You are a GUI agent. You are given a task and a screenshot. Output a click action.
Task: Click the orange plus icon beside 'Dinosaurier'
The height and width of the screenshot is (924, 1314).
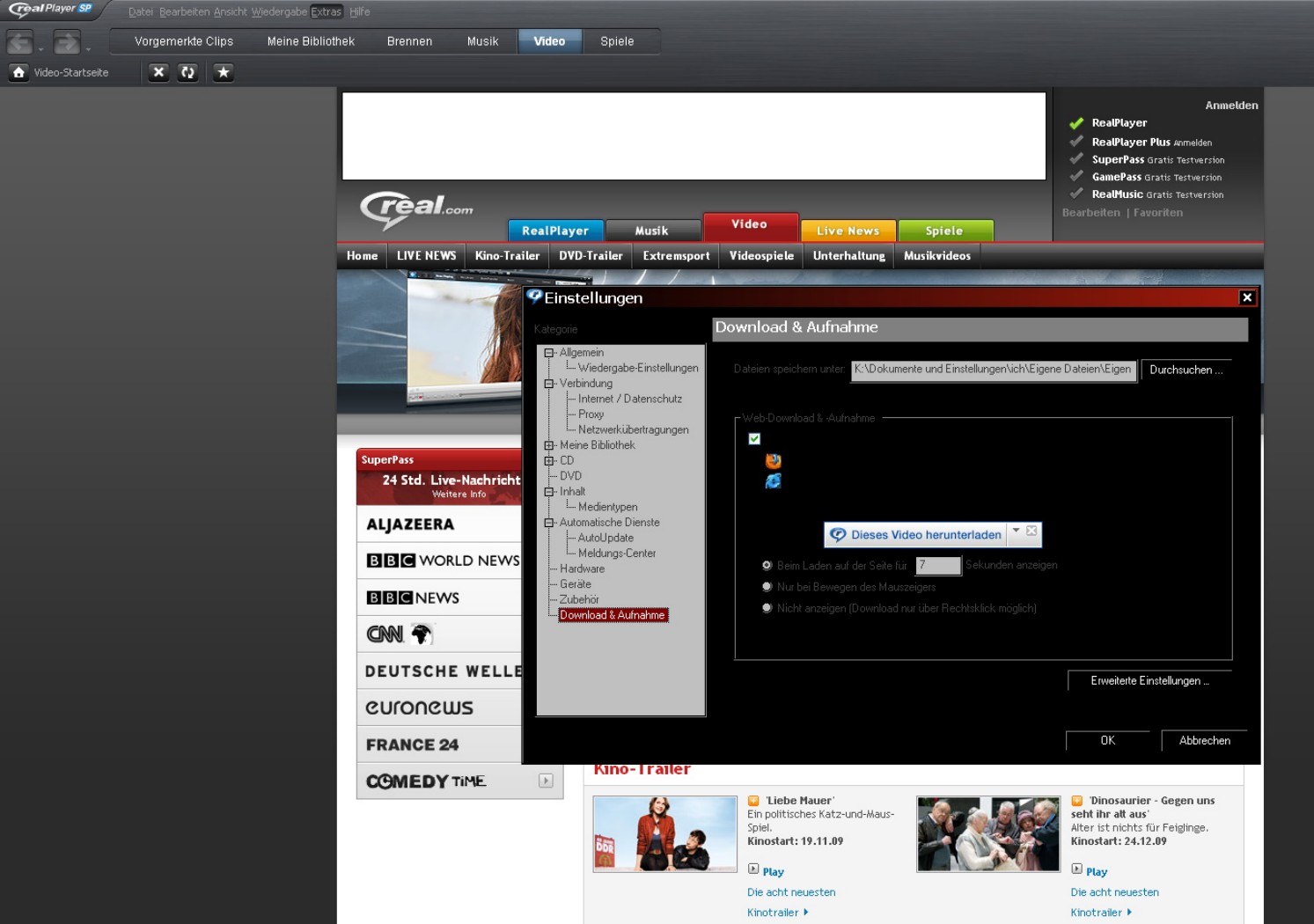pyautogui.click(x=1076, y=801)
